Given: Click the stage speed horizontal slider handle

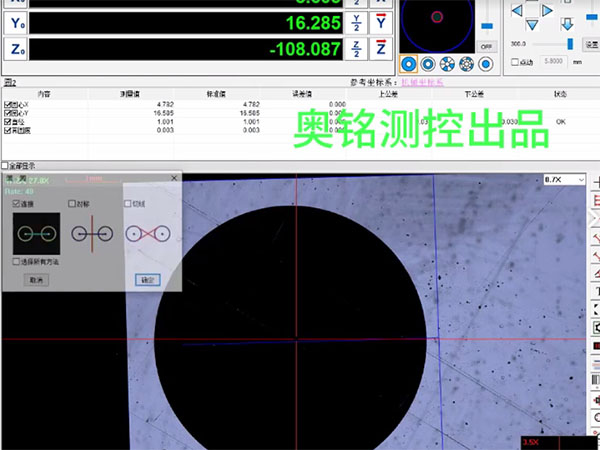Looking at the screenshot, I should tap(571, 44).
